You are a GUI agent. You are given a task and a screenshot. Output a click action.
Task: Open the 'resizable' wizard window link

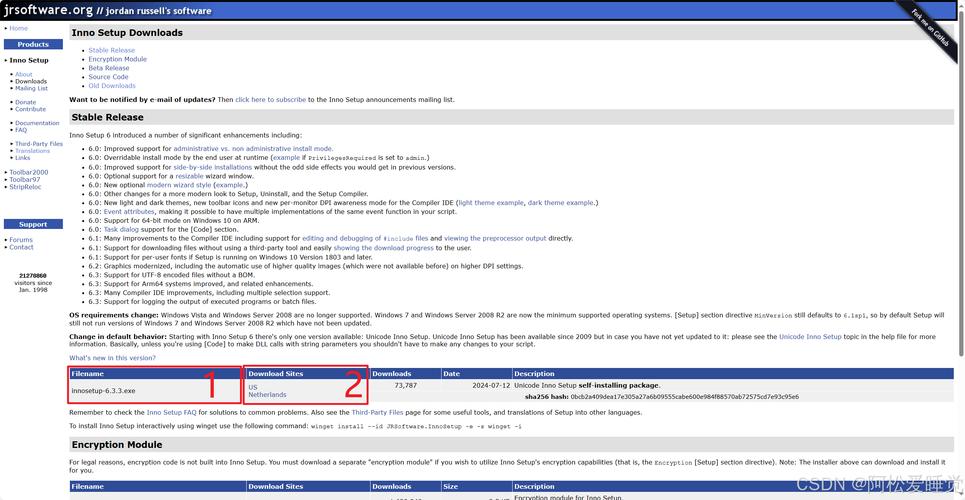tap(189, 176)
